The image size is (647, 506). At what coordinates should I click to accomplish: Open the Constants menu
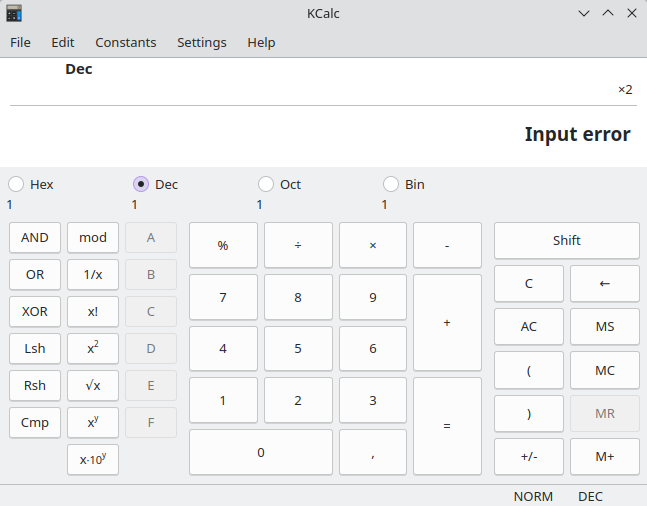[x=126, y=43]
